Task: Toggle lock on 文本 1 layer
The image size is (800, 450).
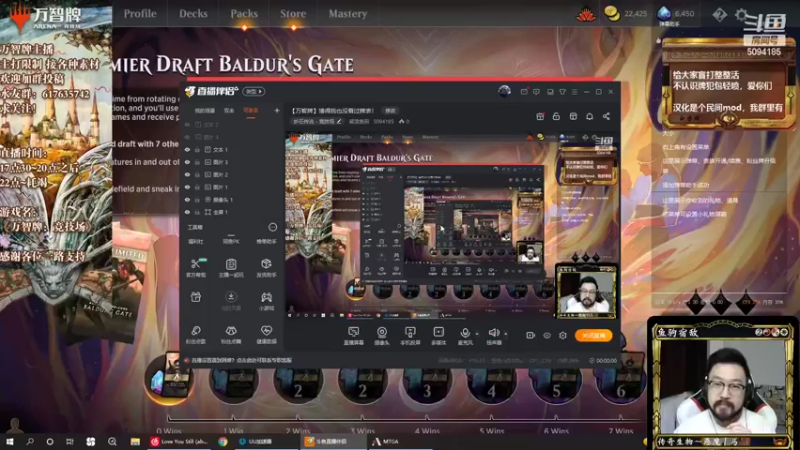Action: tap(197, 149)
